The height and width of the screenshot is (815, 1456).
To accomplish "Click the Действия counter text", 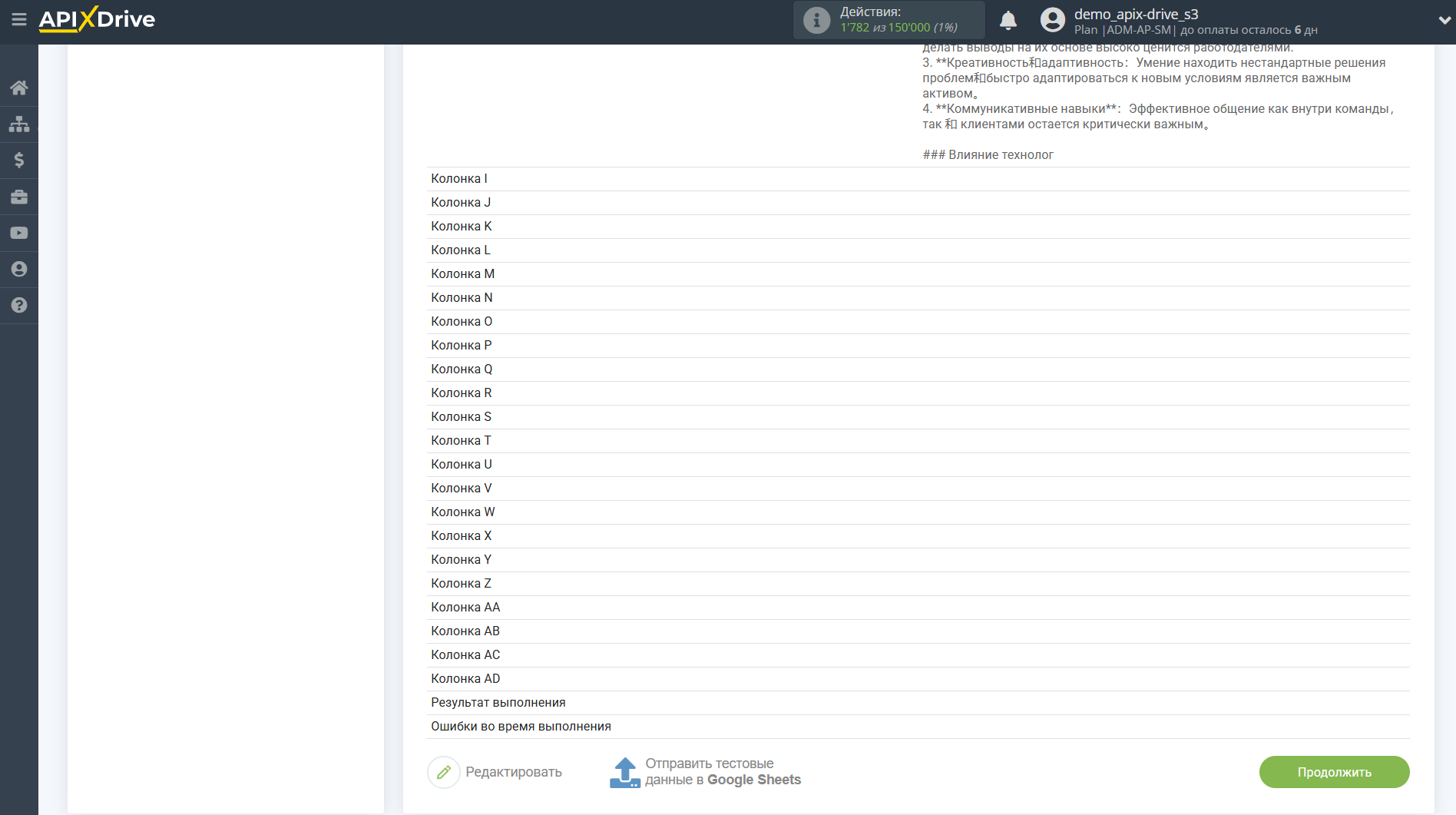I will [898, 20].
